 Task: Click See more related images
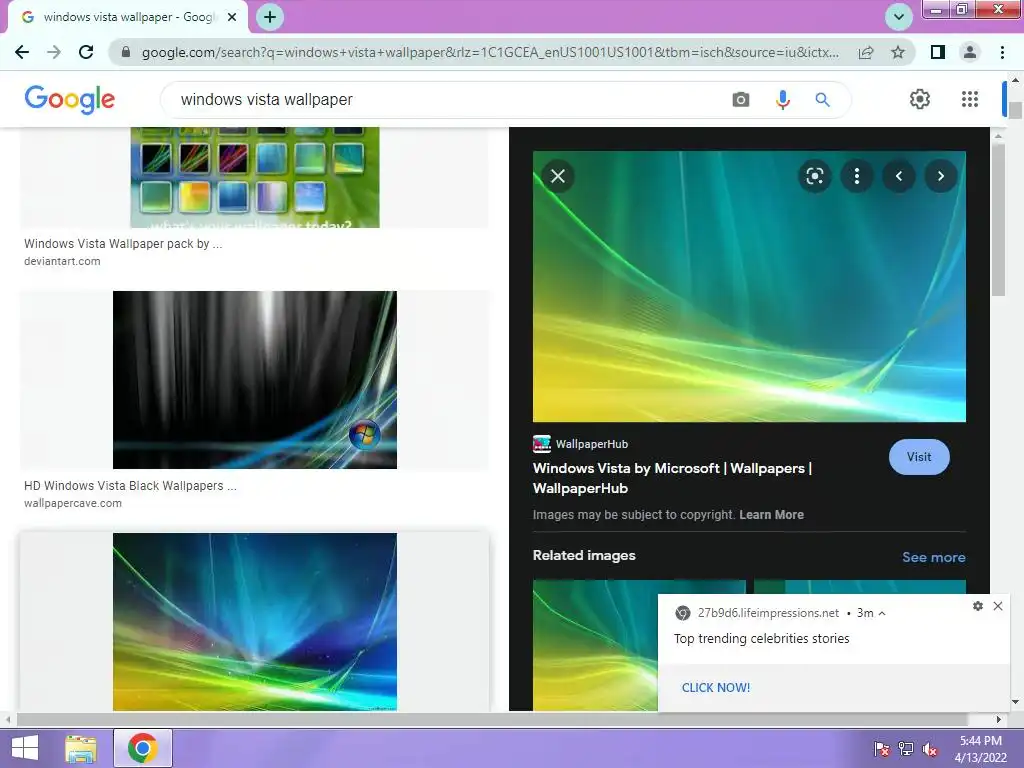pyautogui.click(x=933, y=557)
